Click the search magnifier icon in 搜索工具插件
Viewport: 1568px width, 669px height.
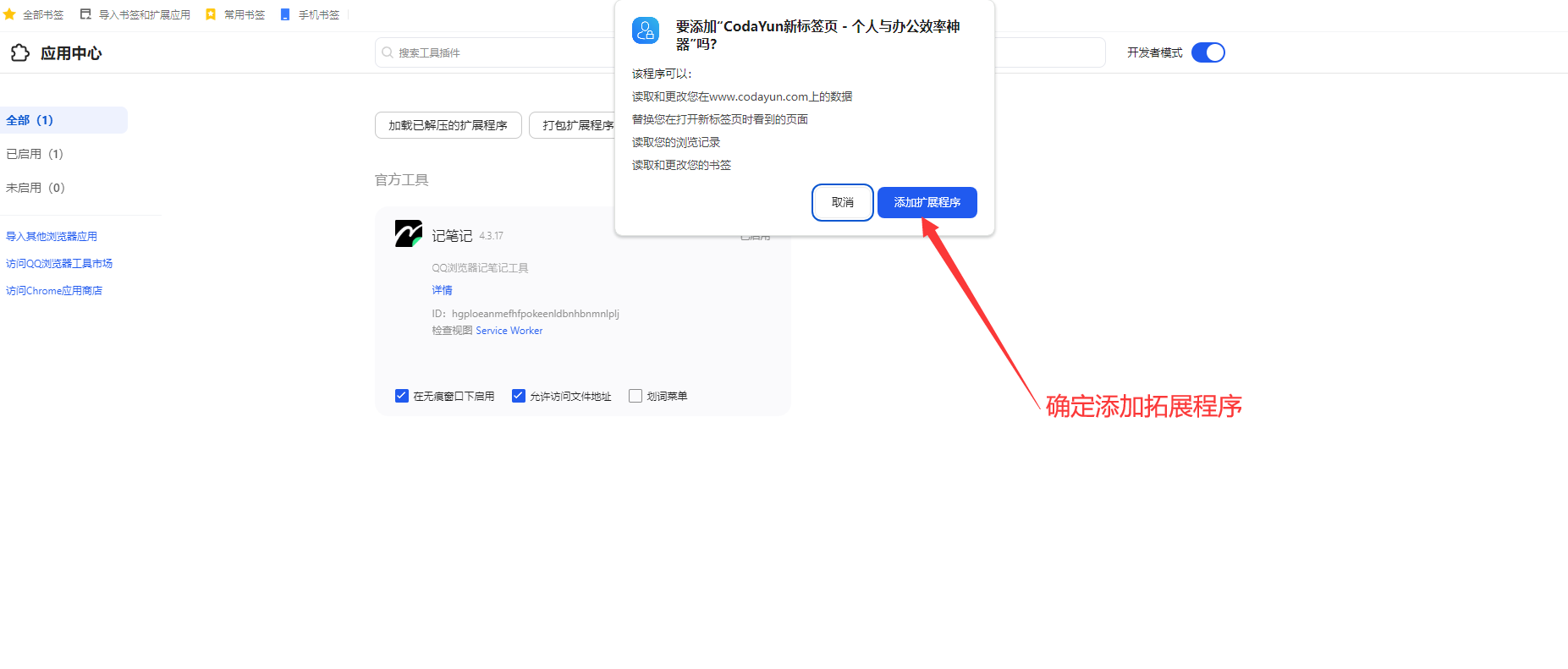coord(388,52)
